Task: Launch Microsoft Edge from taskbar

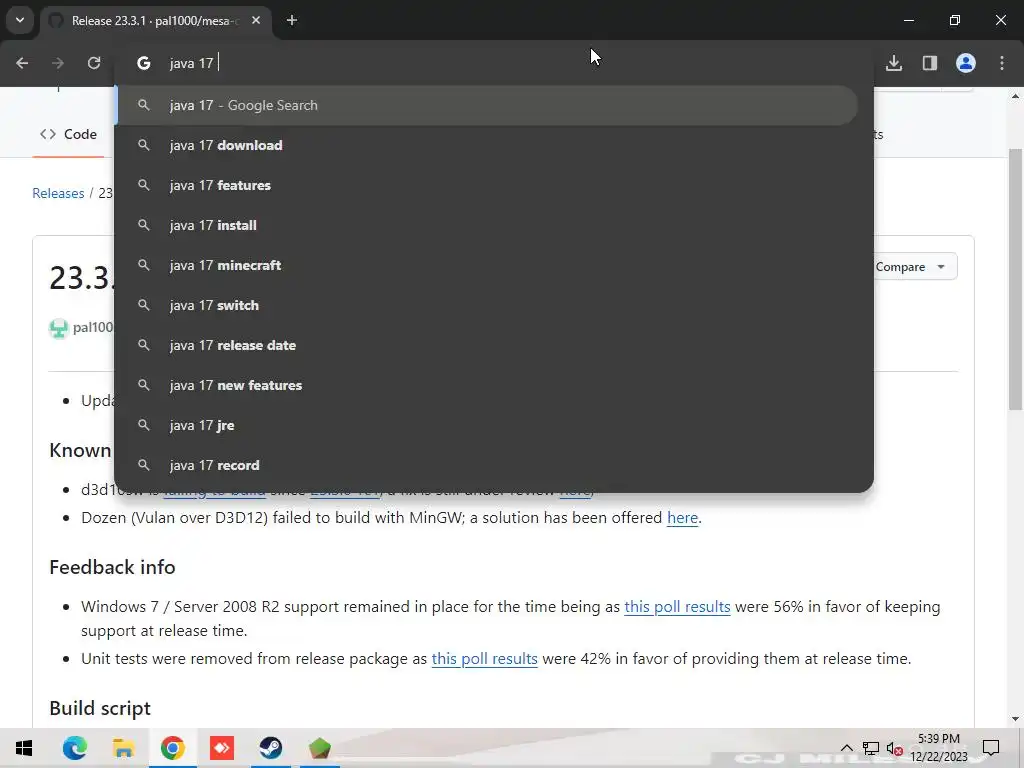Action: (x=74, y=748)
